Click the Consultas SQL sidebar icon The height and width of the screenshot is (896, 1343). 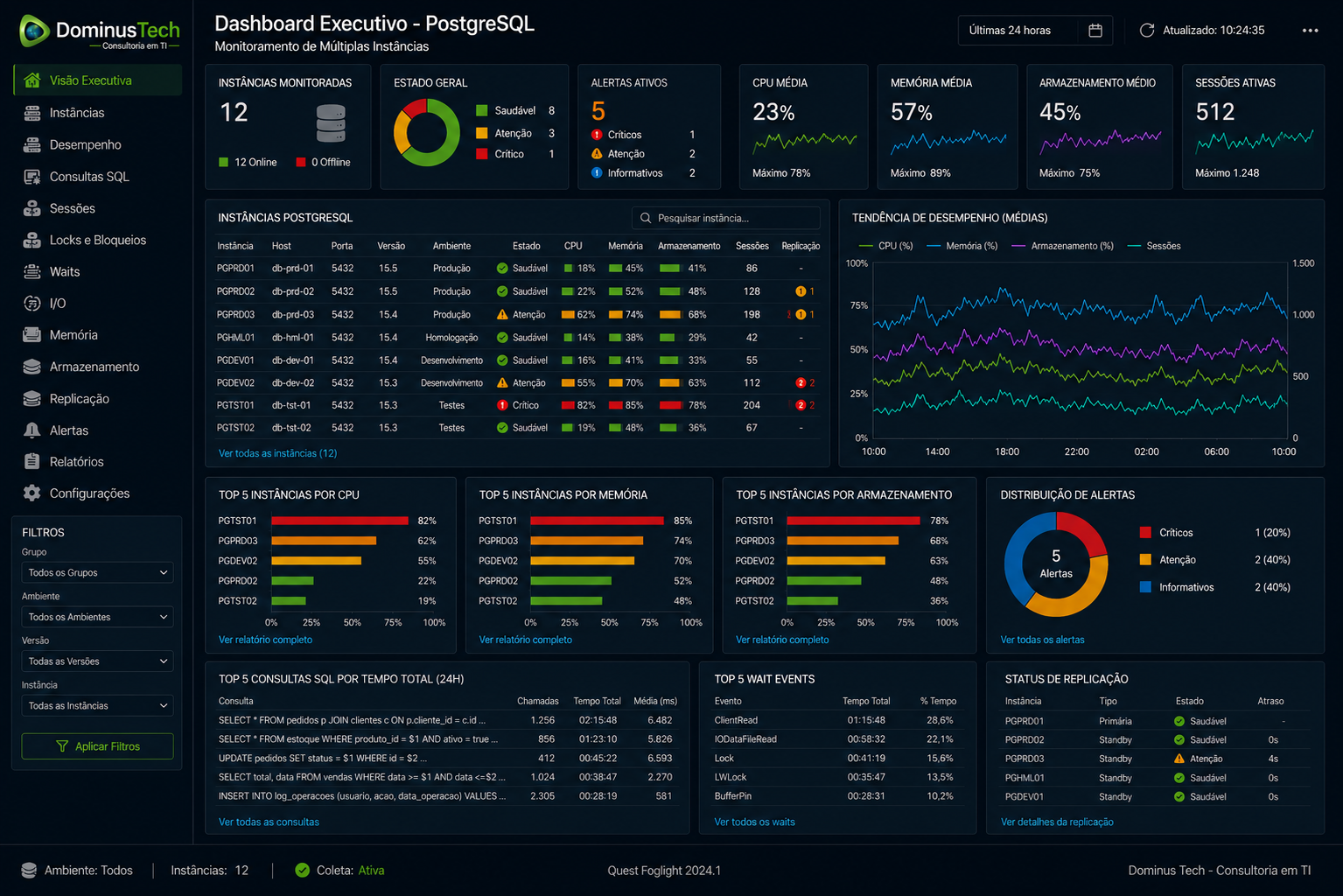coord(32,177)
